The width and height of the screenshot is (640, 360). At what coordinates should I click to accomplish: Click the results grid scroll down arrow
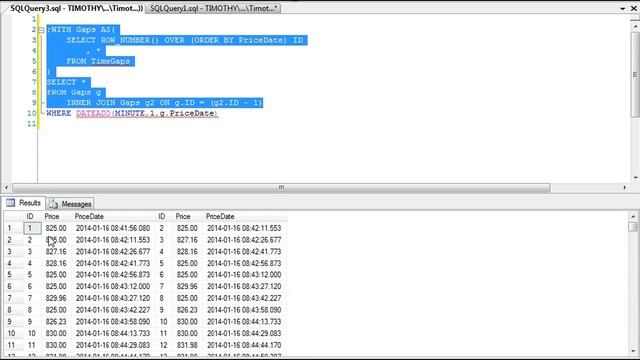pyautogui.click(x=633, y=351)
